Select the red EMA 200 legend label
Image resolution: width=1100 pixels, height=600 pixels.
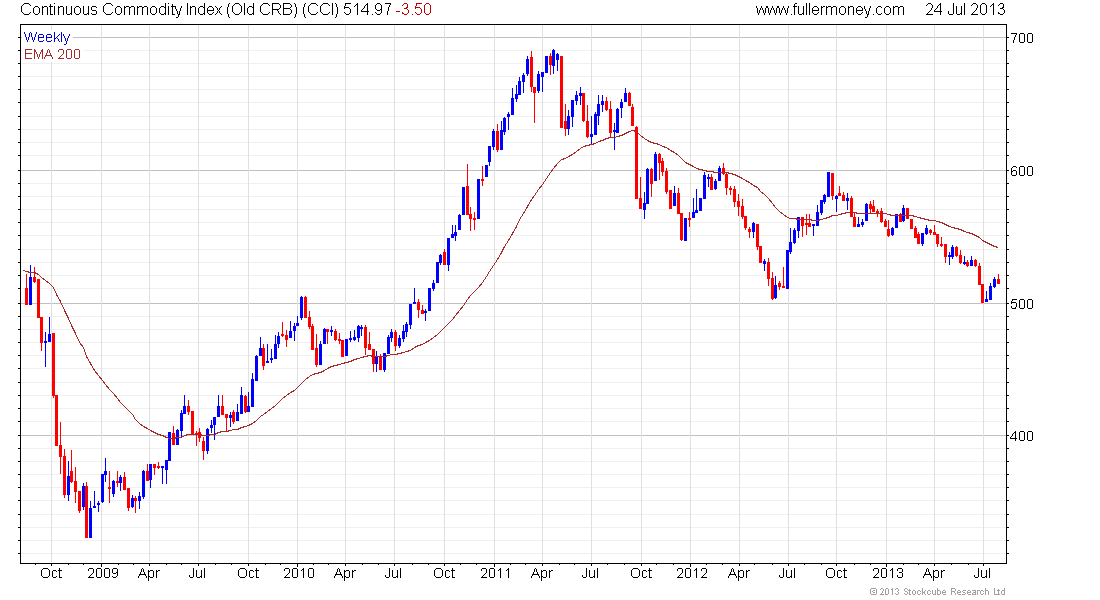(53, 54)
